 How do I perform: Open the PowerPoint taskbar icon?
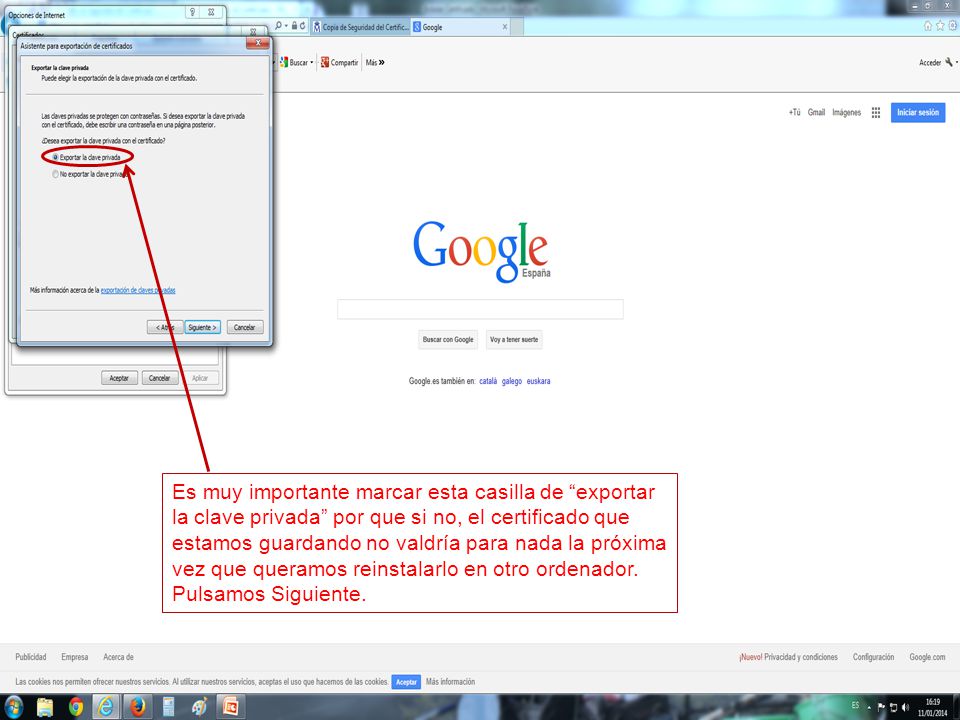click(x=230, y=707)
